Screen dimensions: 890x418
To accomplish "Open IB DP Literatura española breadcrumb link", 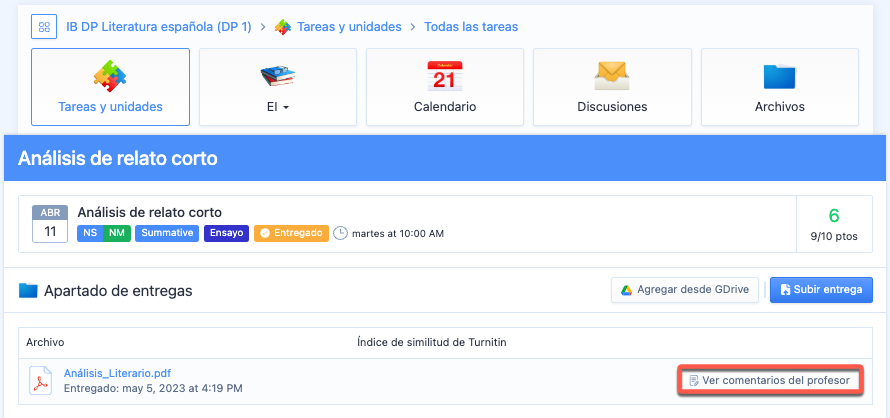I will (x=159, y=27).
